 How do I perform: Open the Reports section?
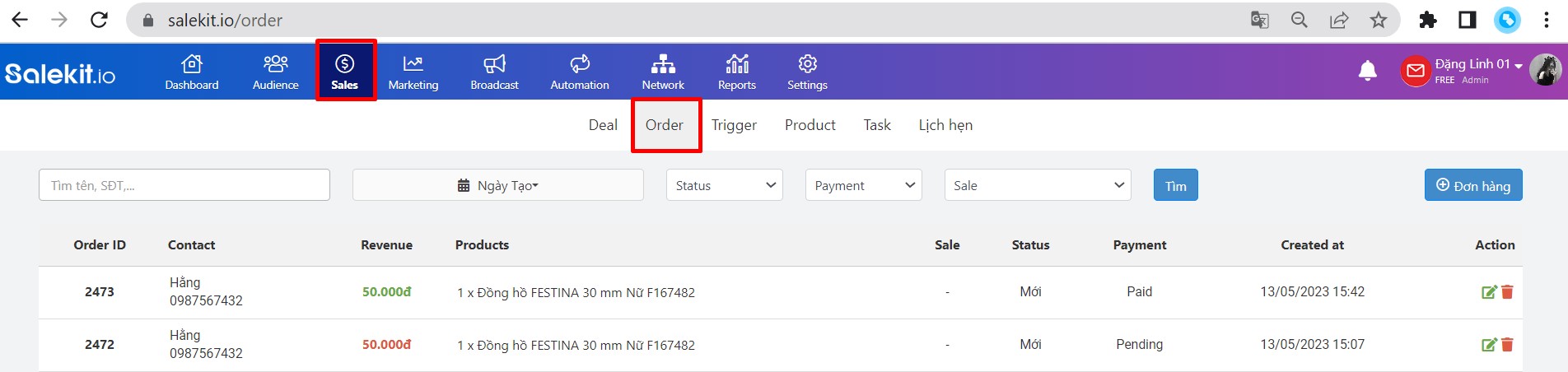click(737, 72)
